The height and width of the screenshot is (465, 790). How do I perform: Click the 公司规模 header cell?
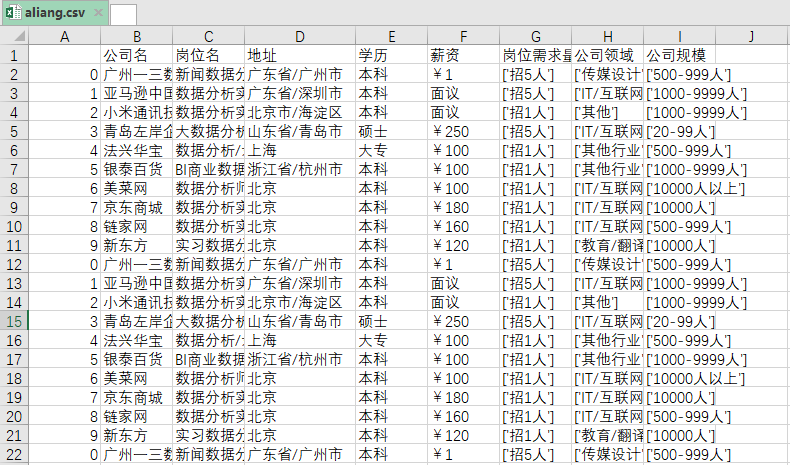tap(680, 55)
